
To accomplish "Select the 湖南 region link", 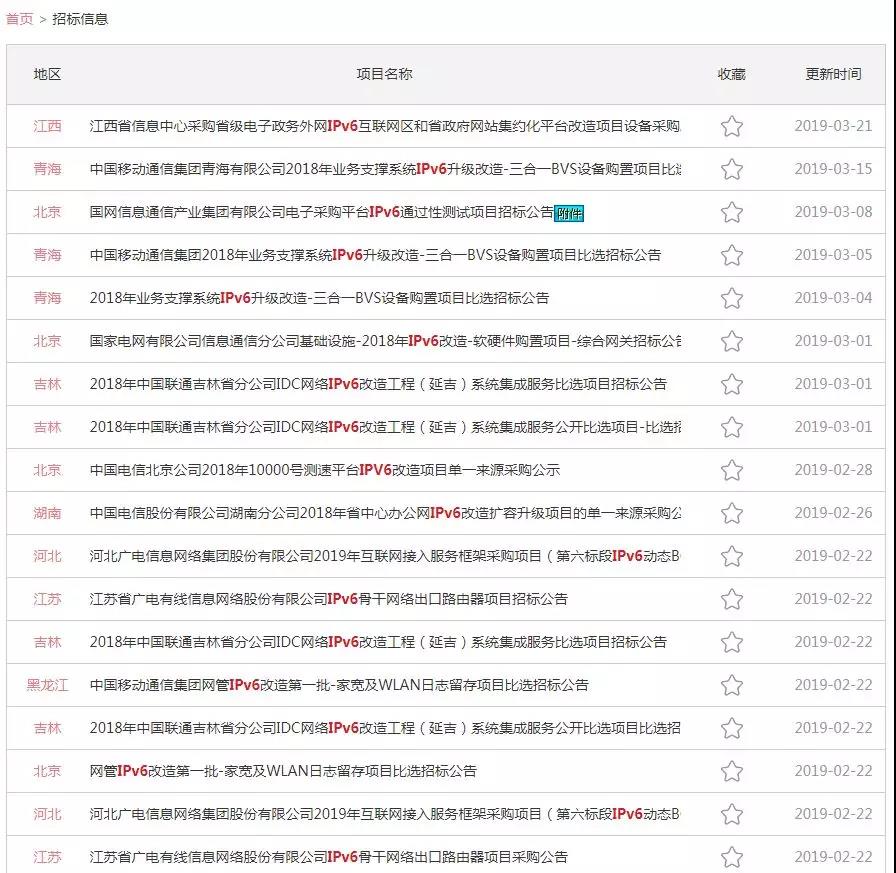I will pyautogui.click(x=47, y=513).
